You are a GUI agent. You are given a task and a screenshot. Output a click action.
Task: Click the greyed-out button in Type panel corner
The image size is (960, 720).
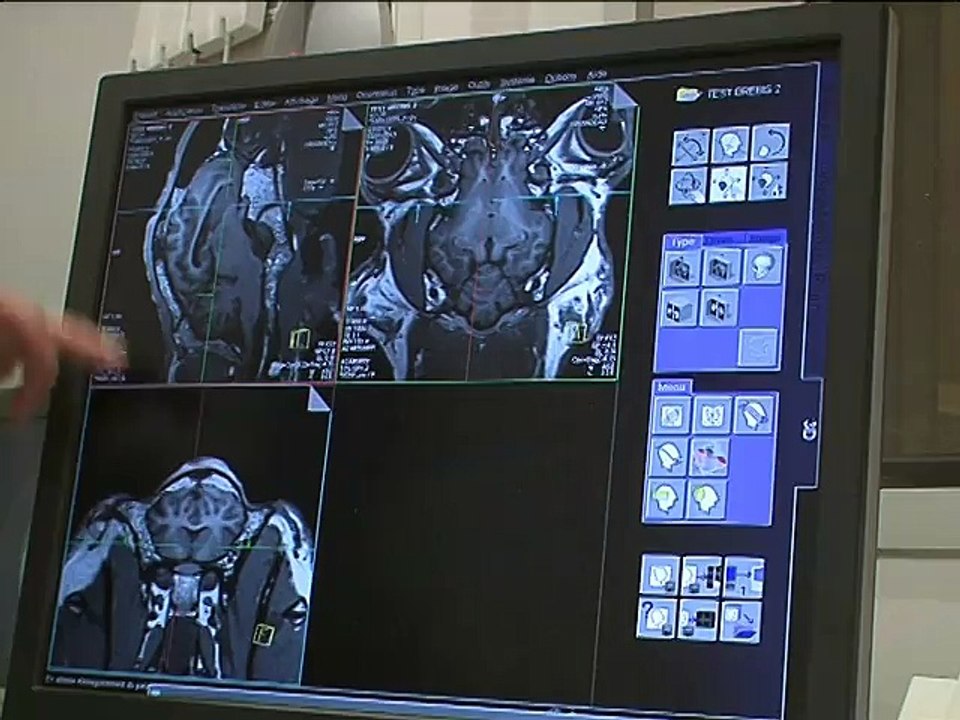759,347
